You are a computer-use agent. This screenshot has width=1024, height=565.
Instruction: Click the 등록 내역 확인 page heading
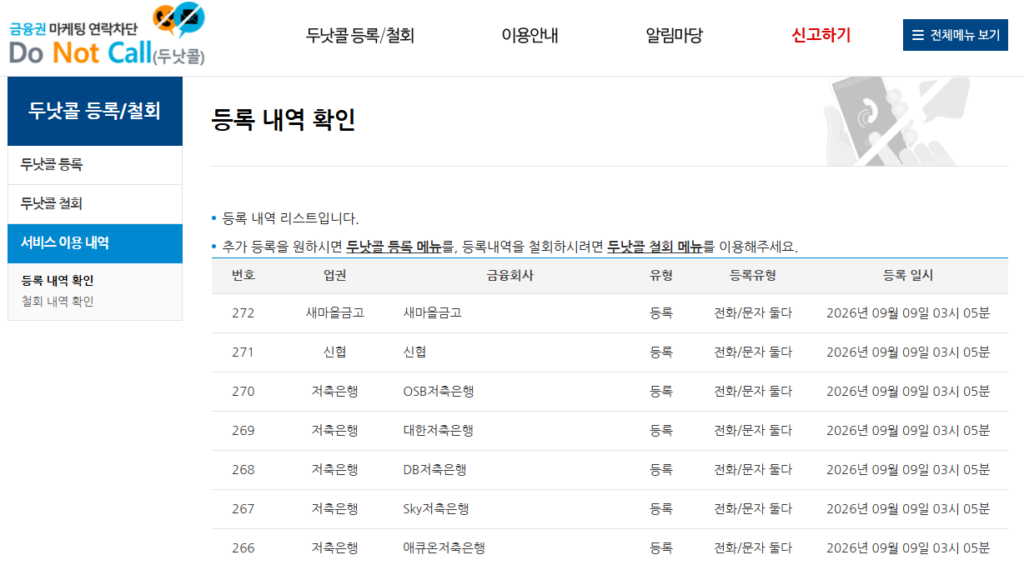point(283,120)
